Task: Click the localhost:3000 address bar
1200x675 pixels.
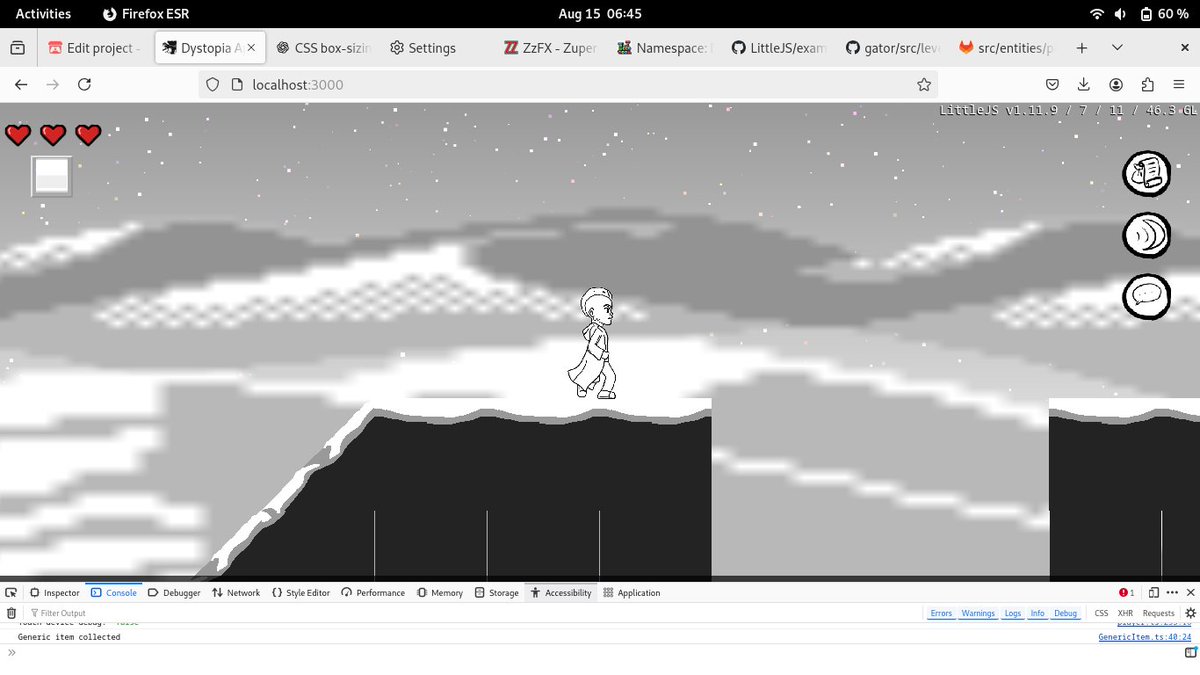Action: 570,85
